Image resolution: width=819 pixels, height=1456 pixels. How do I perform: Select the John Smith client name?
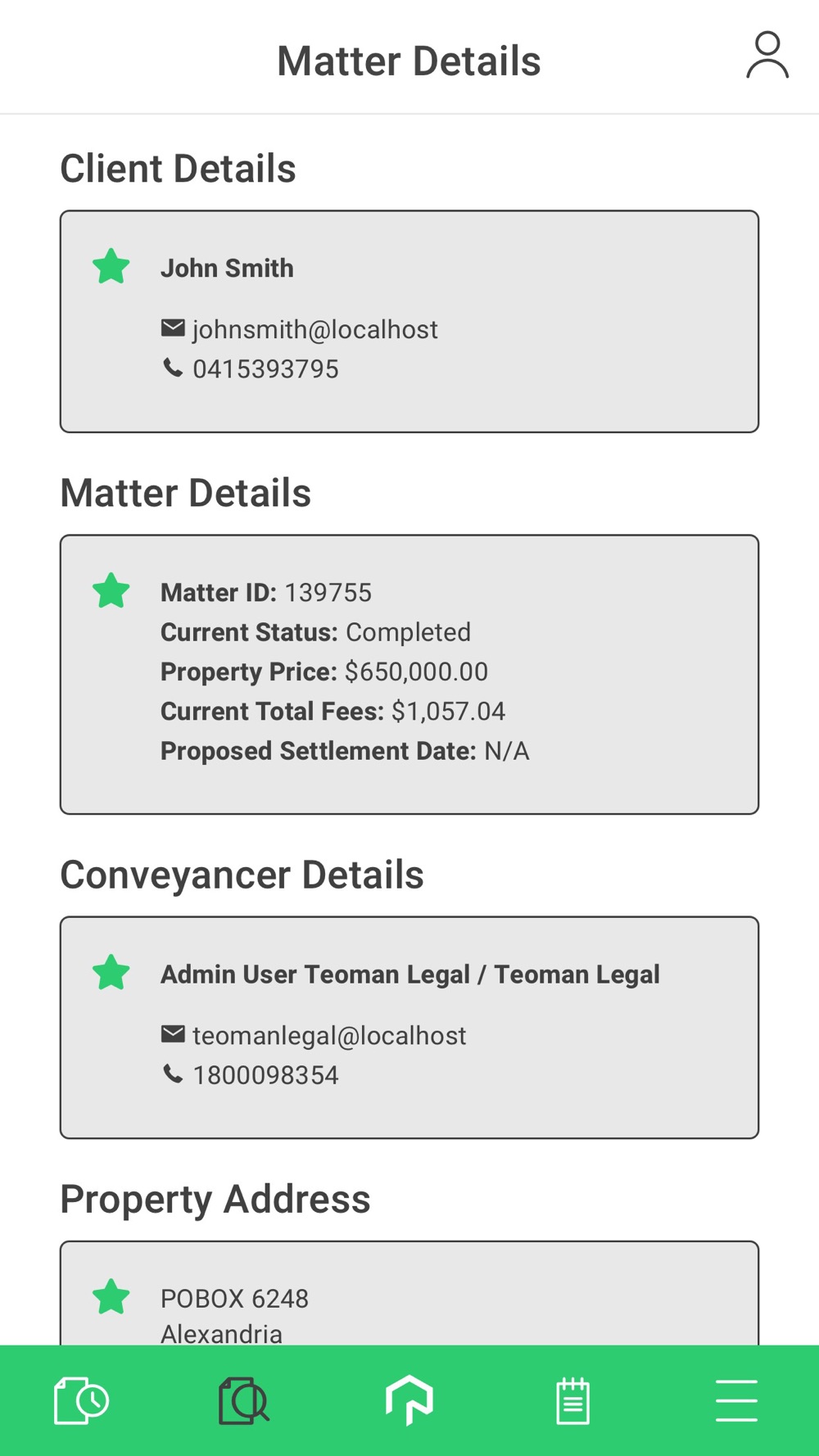click(x=227, y=268)
